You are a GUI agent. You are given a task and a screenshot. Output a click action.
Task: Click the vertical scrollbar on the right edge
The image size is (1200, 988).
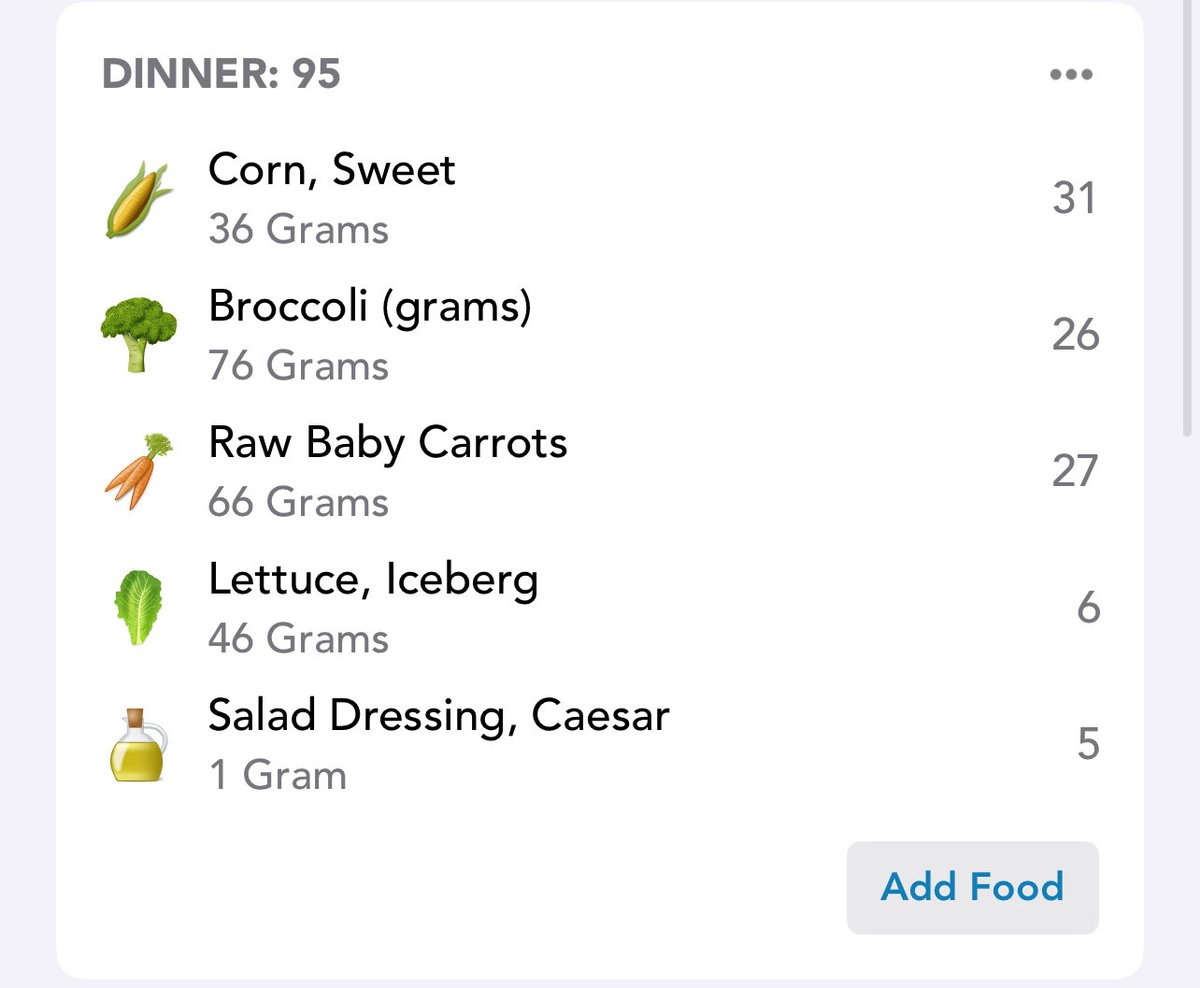coord(1187,220)
